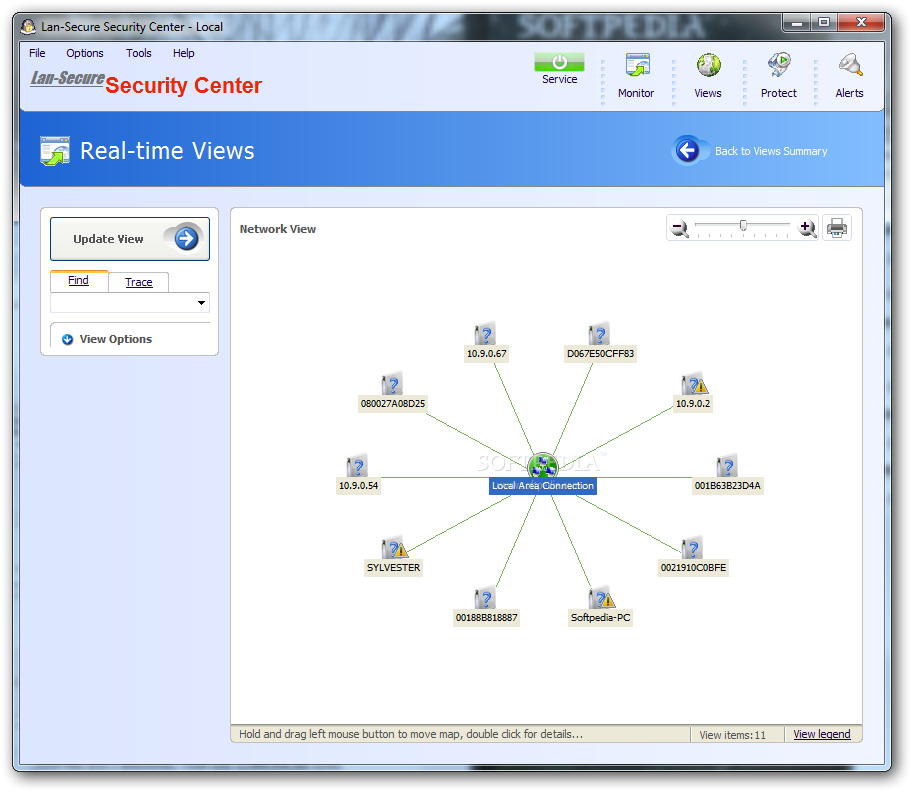Click the green Service power button
This screenshot has height=792, width=912.
[x=559, y=62]
